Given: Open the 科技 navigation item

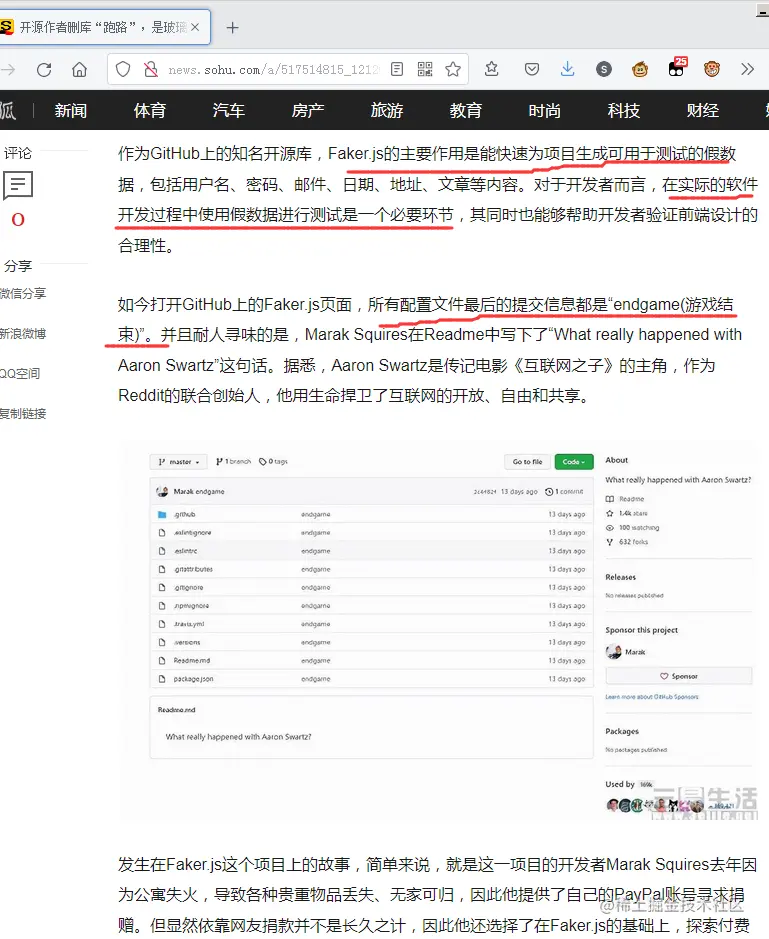Looking at the screenshot, I should pyautogui.click(x=623, y=110).
